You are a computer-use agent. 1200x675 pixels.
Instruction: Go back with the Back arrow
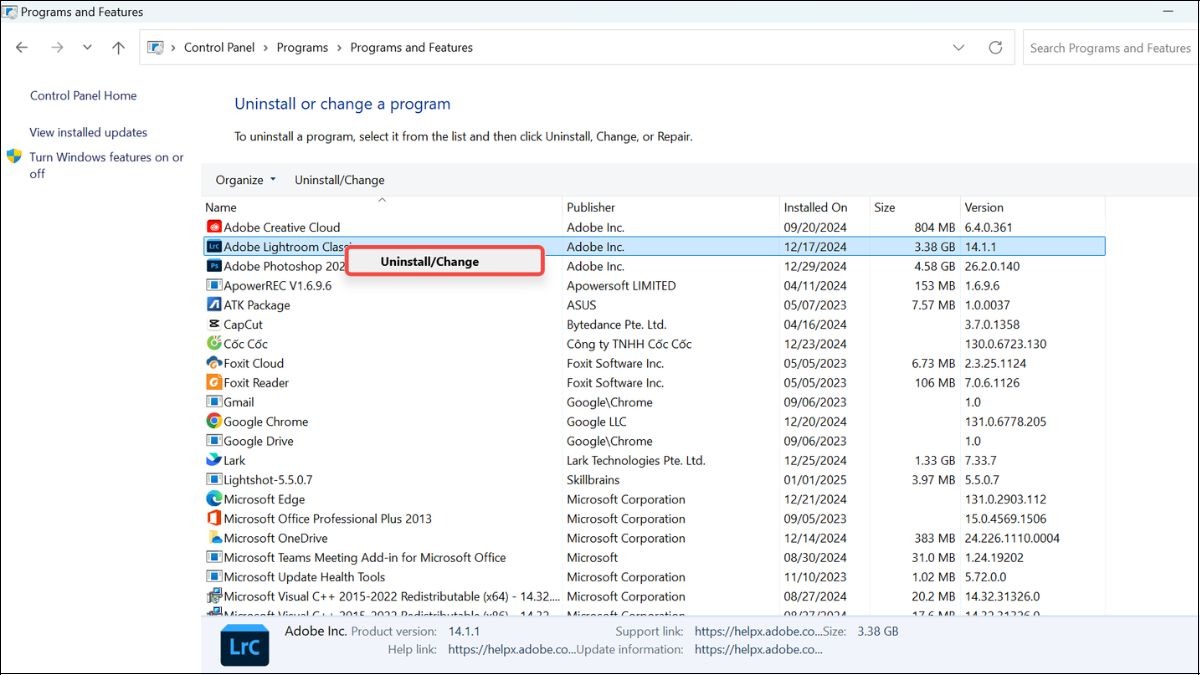tap(22, 47)
